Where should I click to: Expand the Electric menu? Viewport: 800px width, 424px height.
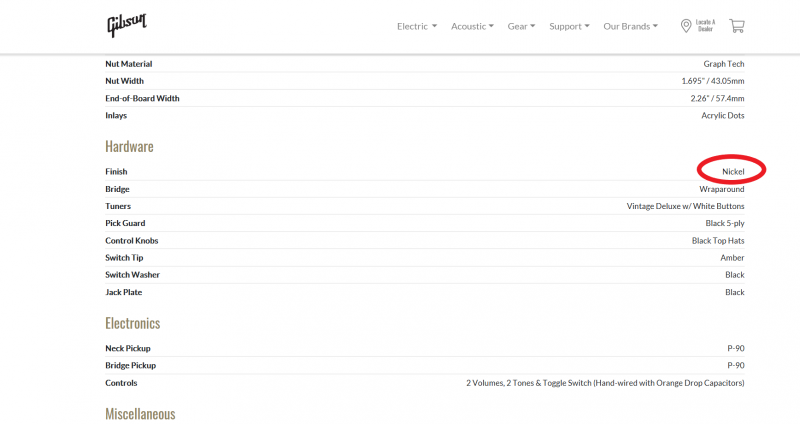pos(417,26)
